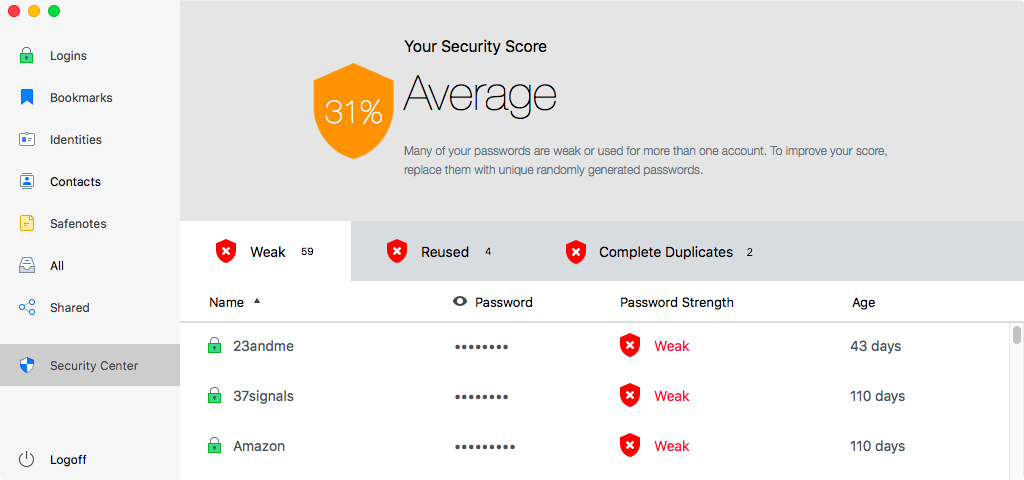Open the Contacts person icon
This screenshot has width=1024, height=480.
tap(27, 181)
